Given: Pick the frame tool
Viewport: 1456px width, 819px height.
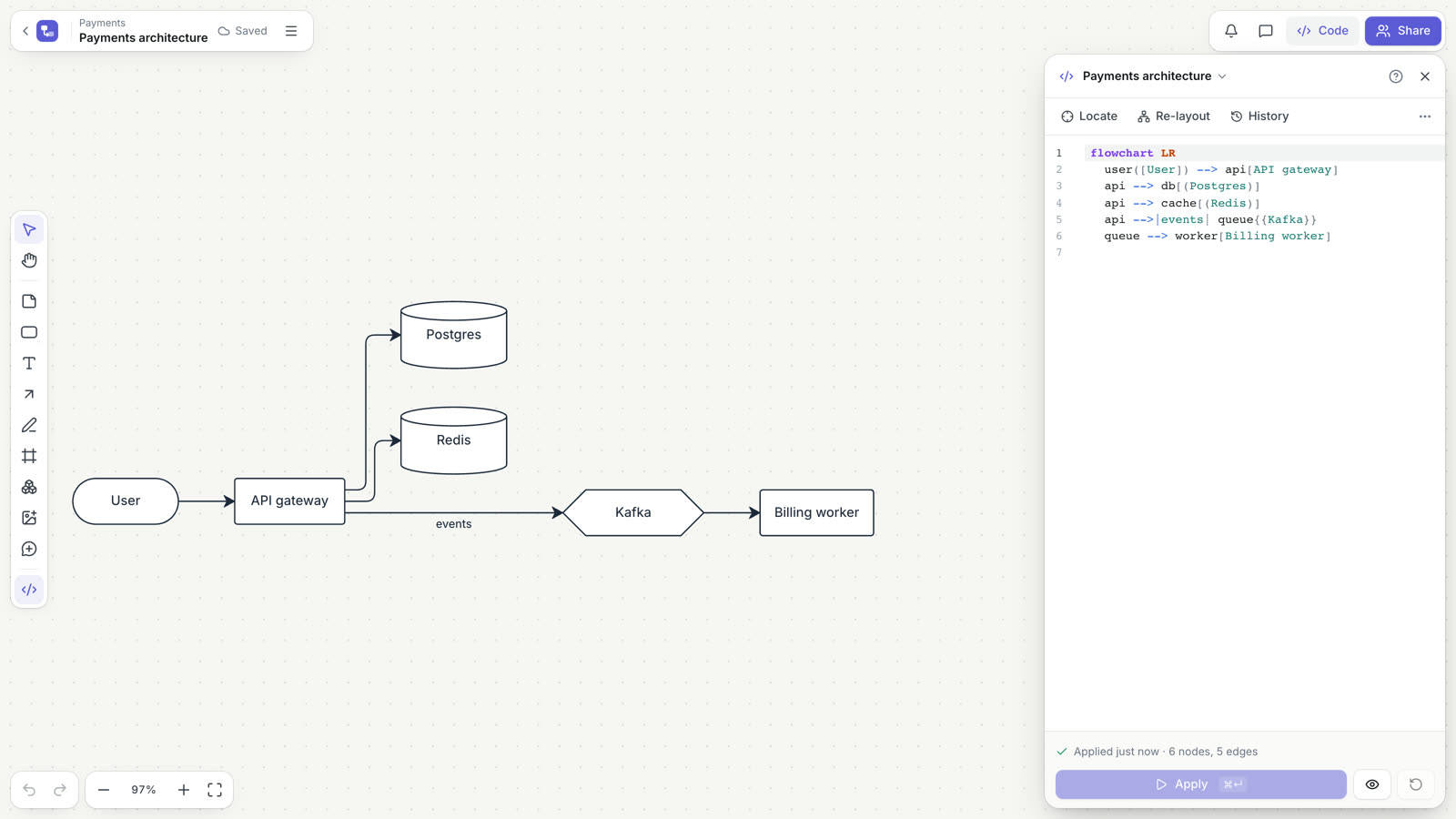Looking at the screenshot, I should coord(29,456).
